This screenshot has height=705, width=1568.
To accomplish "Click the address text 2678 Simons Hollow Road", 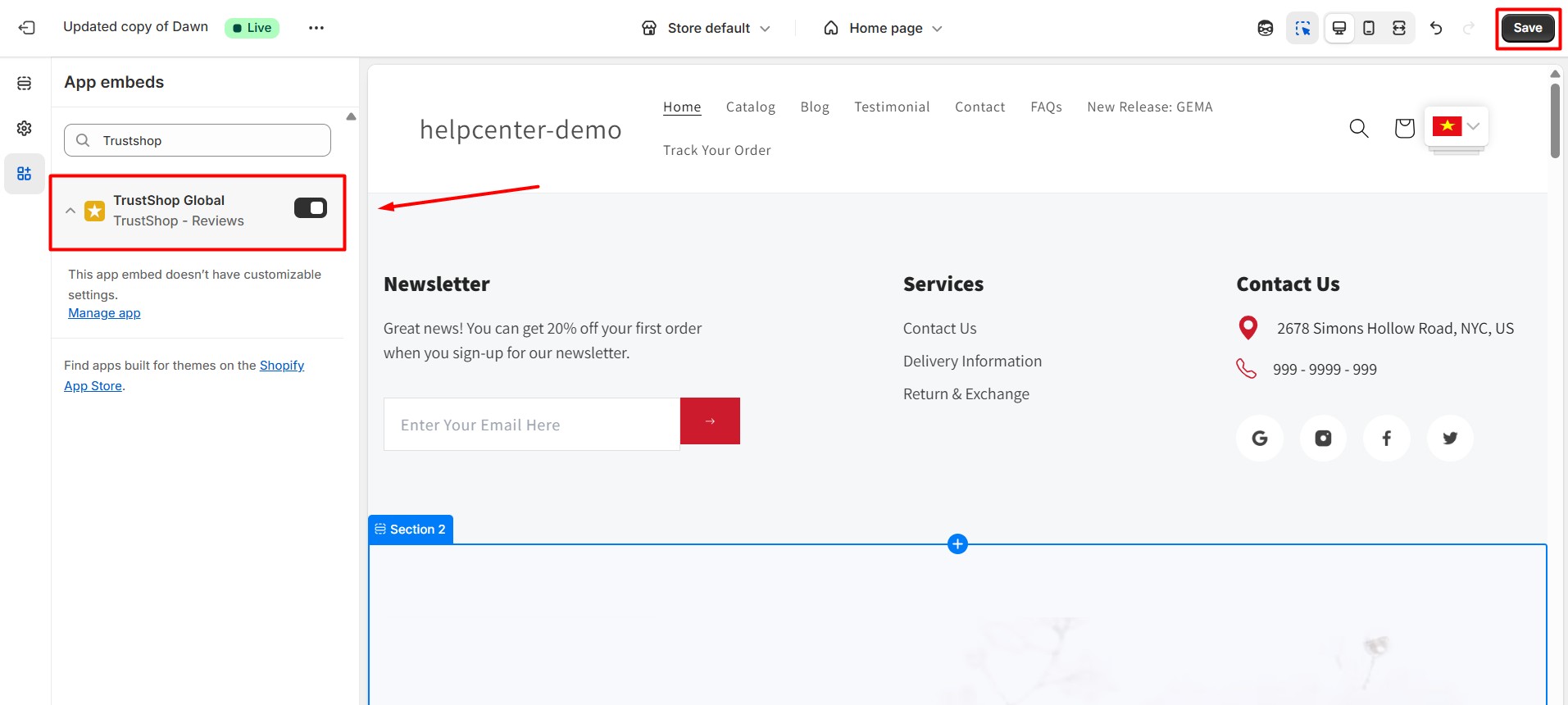I will point(1395,329).
